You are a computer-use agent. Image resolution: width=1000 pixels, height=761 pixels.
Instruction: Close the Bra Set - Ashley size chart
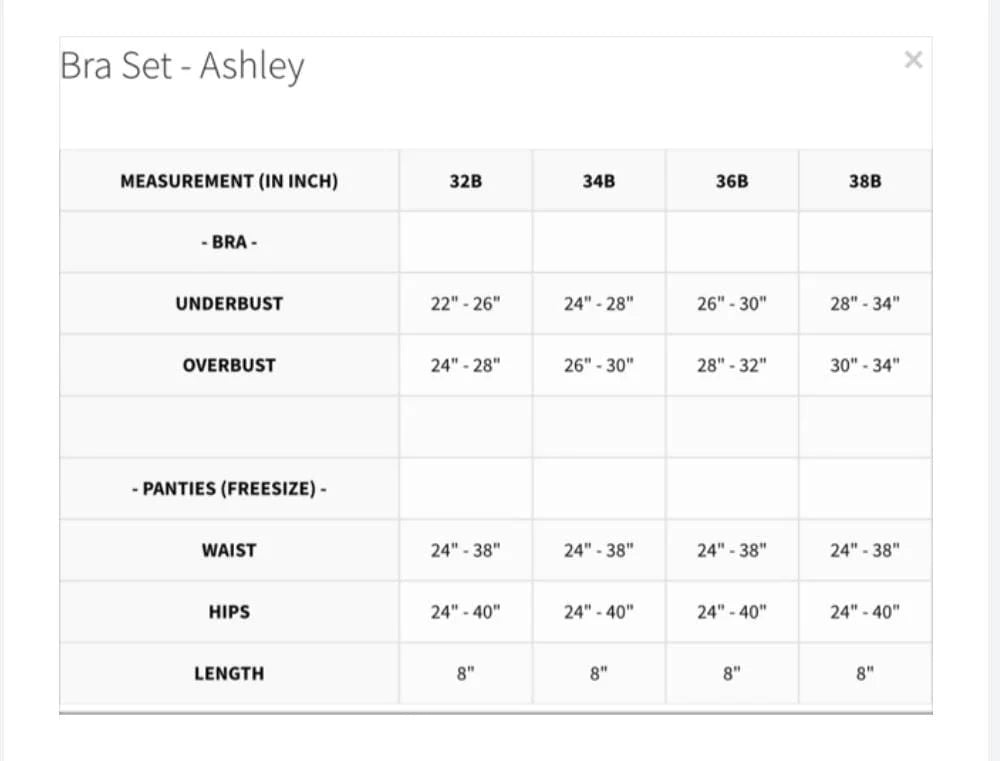(912, 59)
